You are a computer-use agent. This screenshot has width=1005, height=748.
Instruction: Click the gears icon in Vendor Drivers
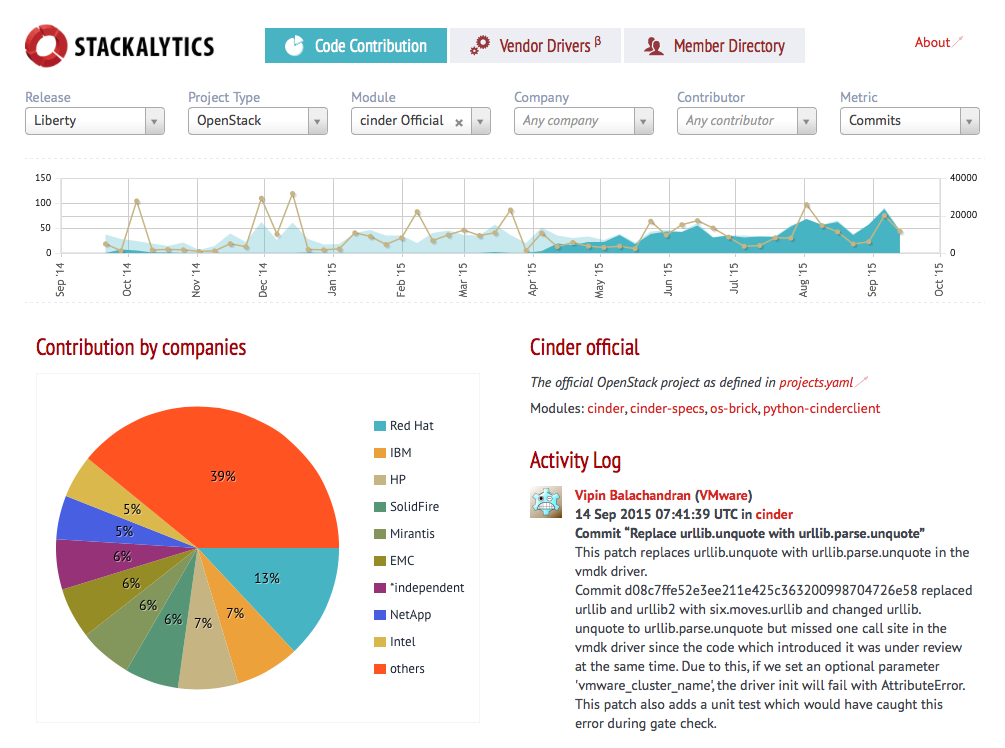tap(480, 45)
